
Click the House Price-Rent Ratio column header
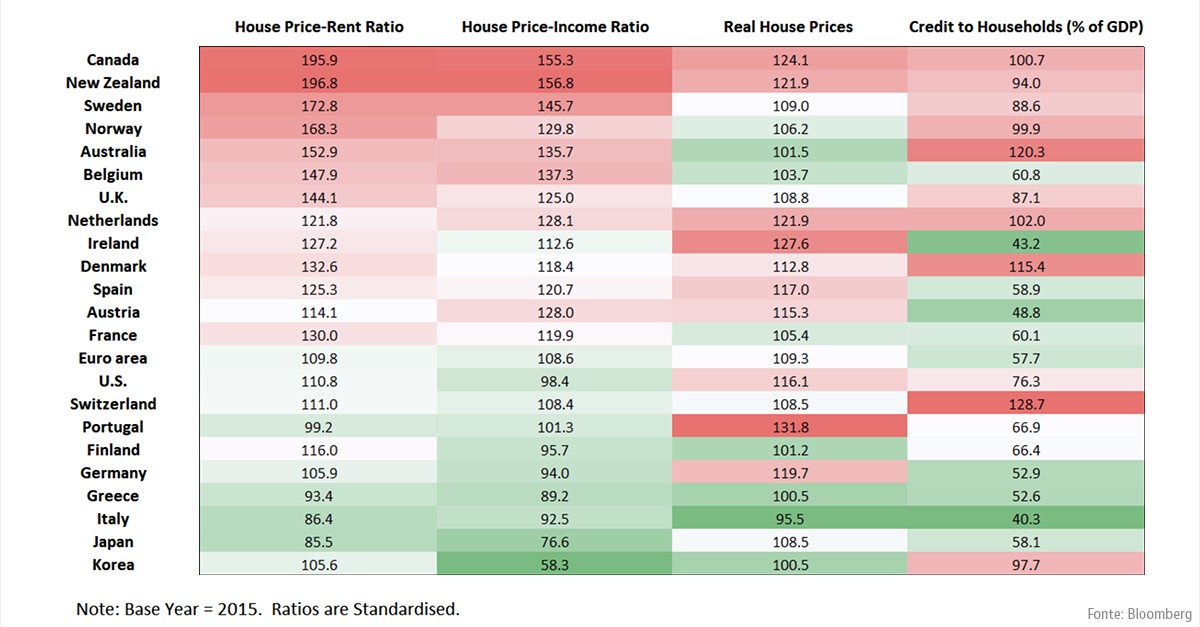point(319,27)
